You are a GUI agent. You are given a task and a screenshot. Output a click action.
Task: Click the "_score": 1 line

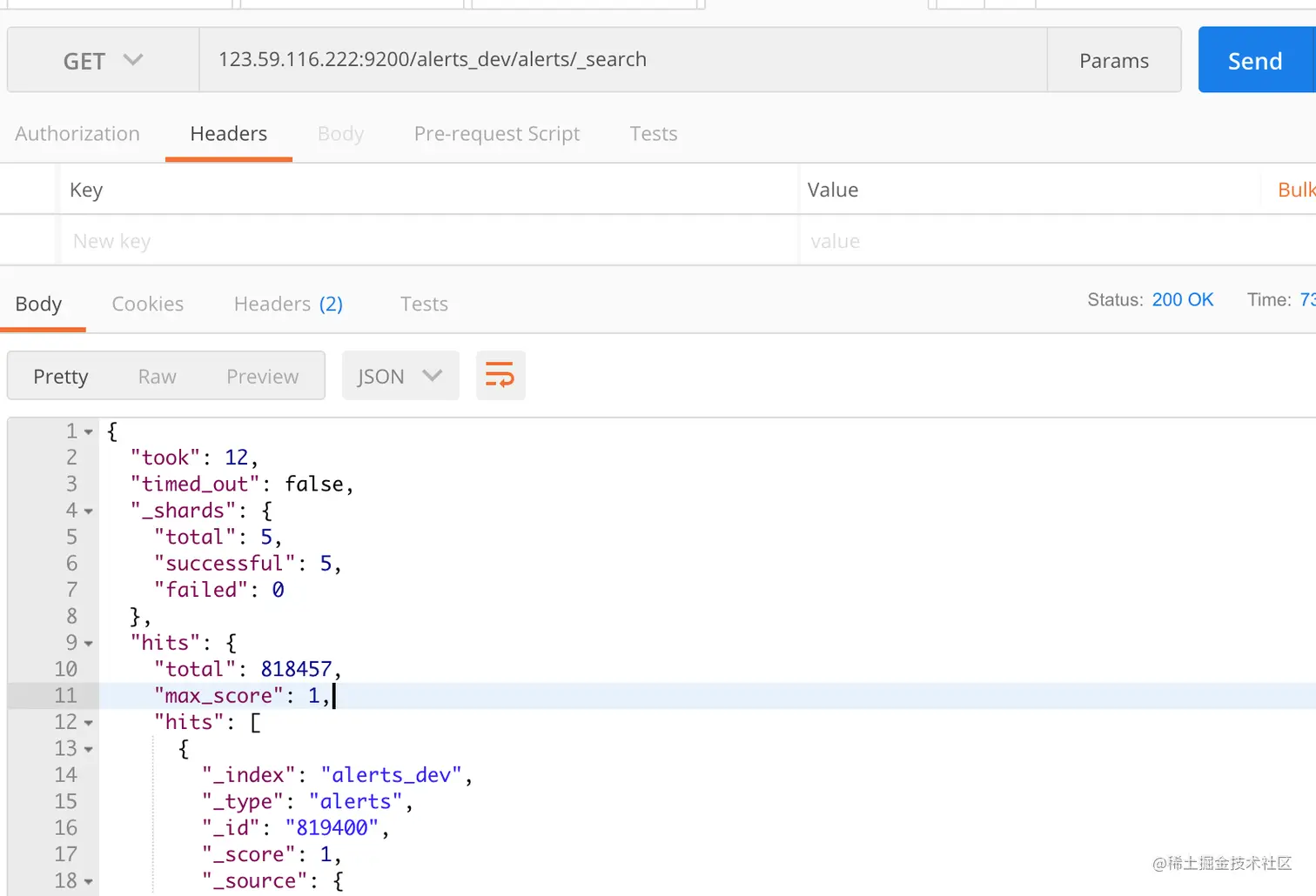272,854
